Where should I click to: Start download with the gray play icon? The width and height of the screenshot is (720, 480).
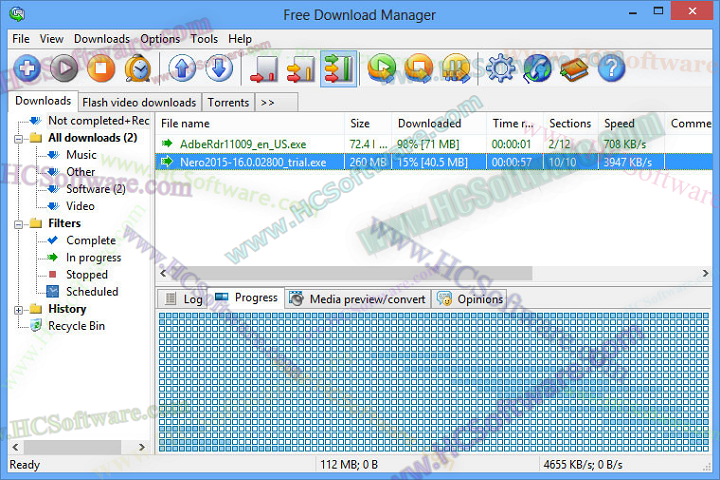[64, 69]
